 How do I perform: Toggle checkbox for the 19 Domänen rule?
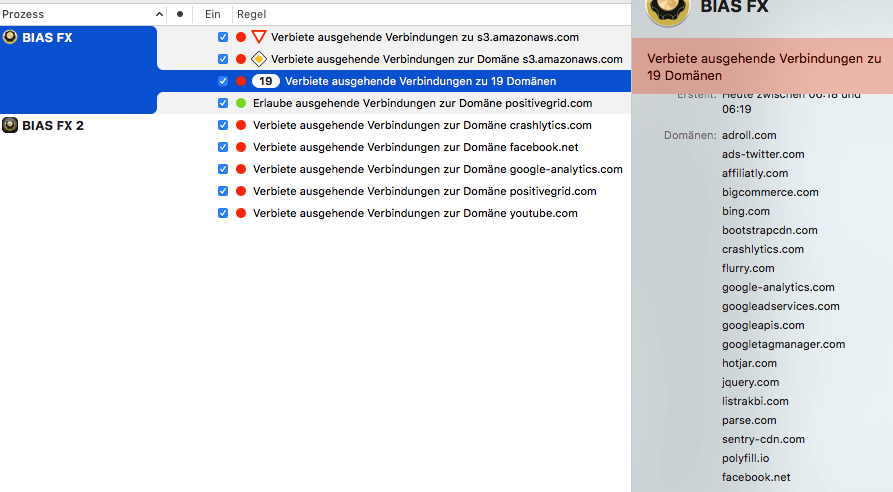coord(223,81)
